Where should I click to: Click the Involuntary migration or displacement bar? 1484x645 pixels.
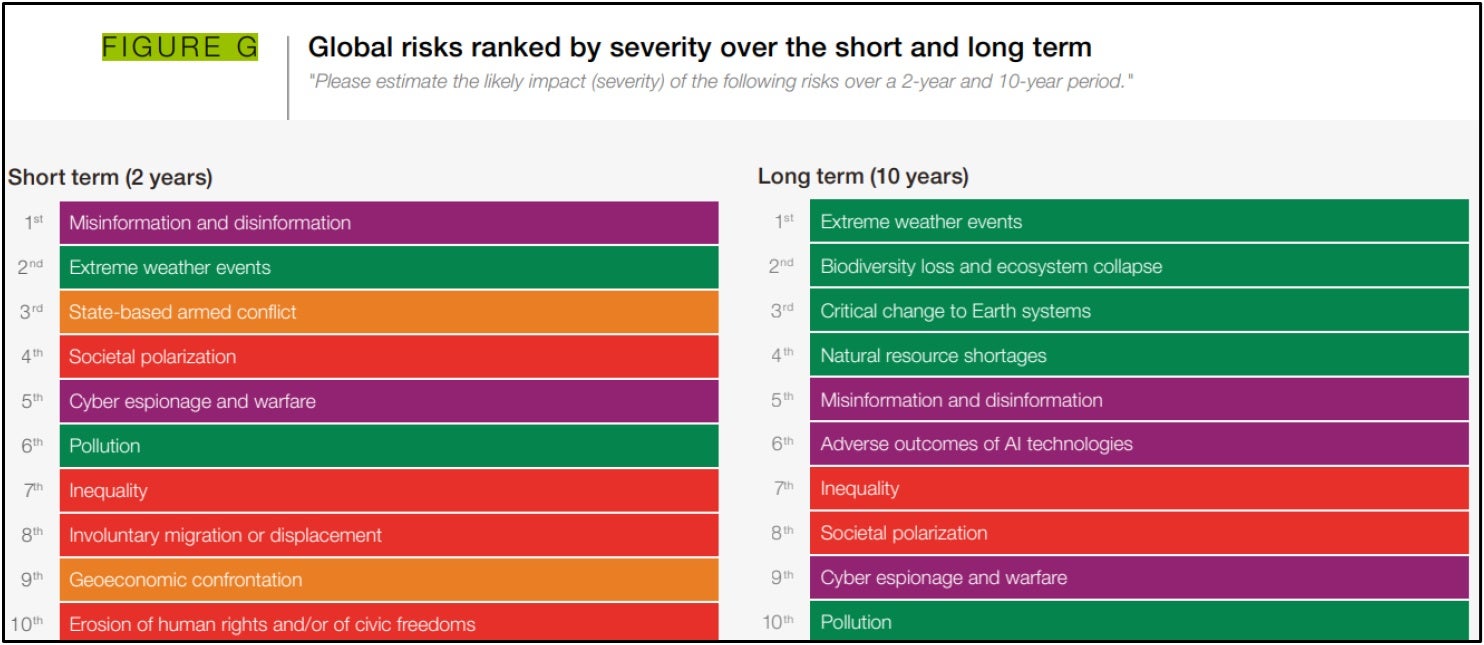pos(388,535)
